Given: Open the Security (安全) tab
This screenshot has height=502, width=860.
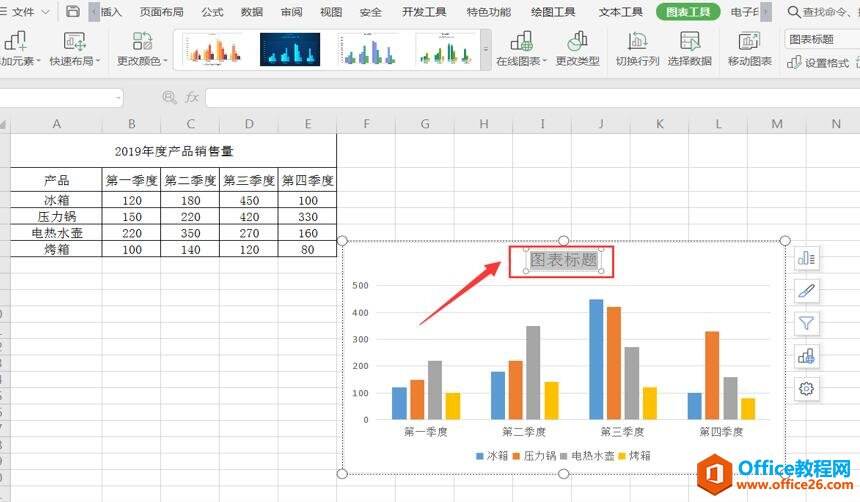Looking at the screenshot, I should pos(370,12).
